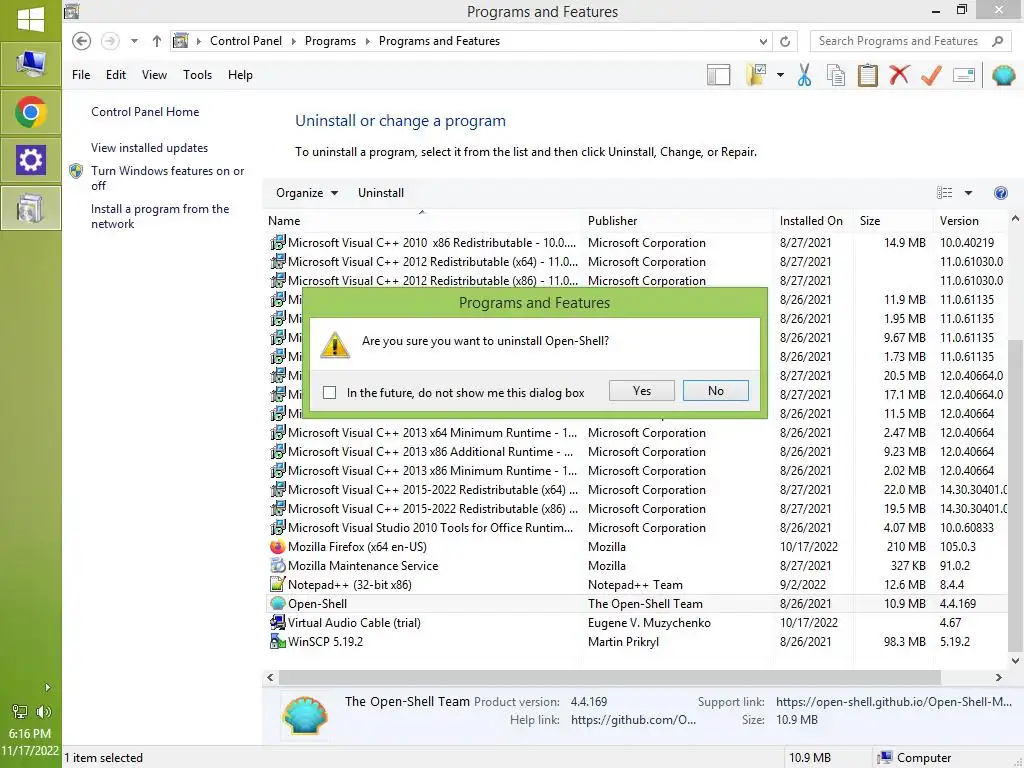
Task: Sort by the Publisher column header
Action: coord(677,221)
